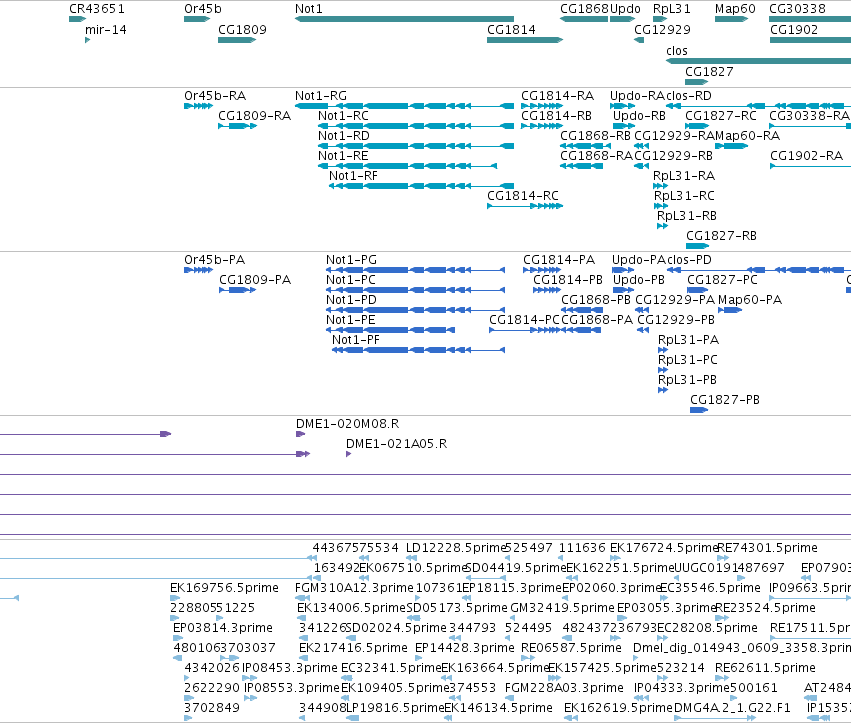Viewport: 851px width, 723px height.
Task: Click the EK162619.5prime EST label
Action: coord(618,708)
